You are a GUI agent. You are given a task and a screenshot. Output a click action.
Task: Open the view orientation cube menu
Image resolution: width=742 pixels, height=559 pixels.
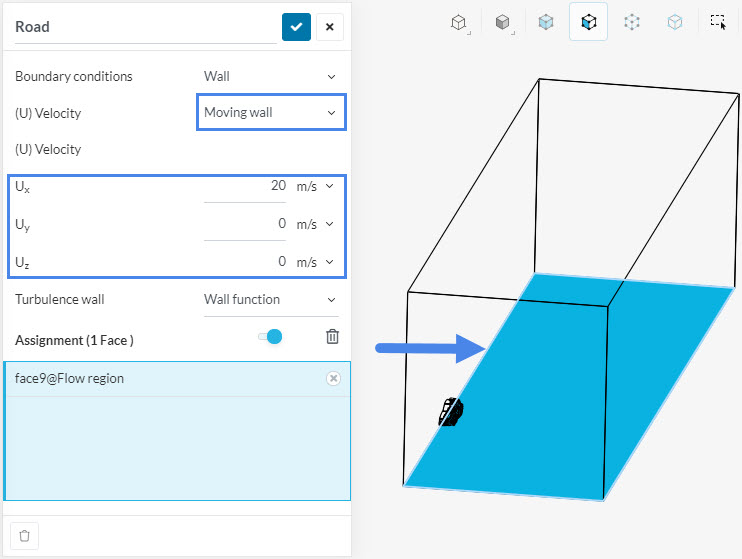(x=459, y=23)
